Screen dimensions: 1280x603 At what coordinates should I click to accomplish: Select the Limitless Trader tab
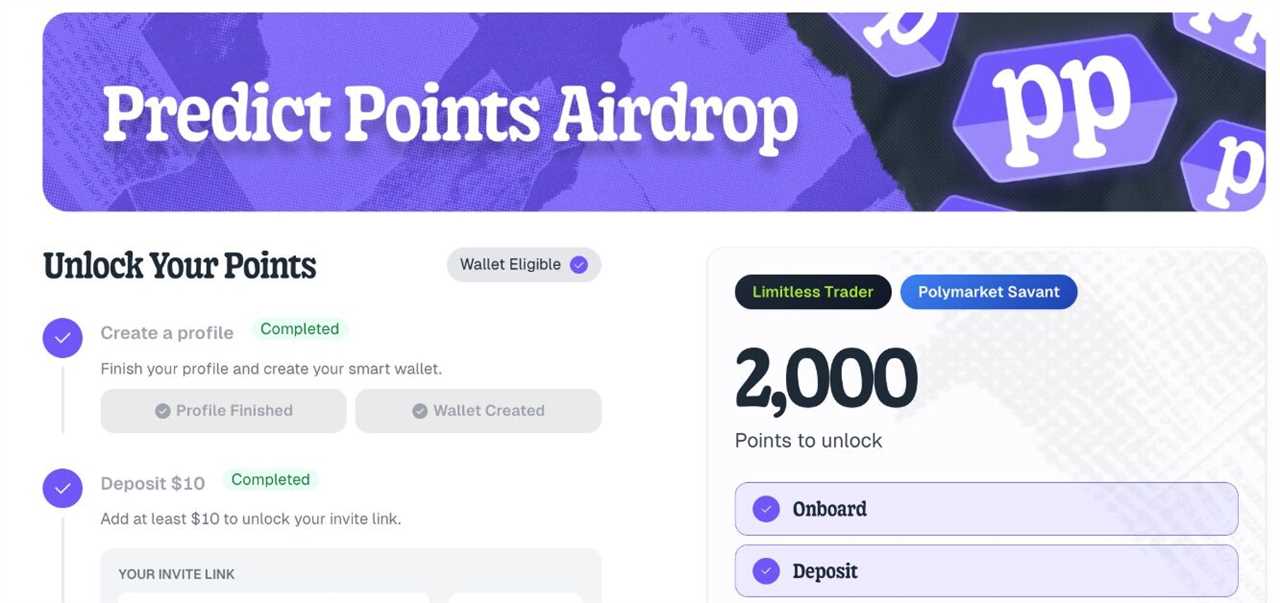812,291
